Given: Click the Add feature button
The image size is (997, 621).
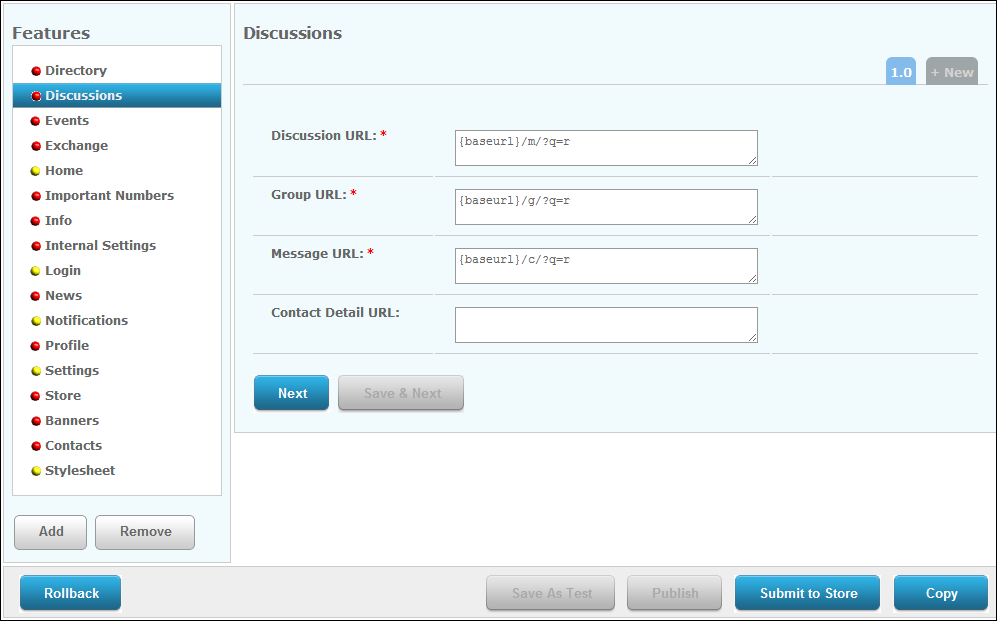Looking at the screenshot, I should click(x=51, y=532).
